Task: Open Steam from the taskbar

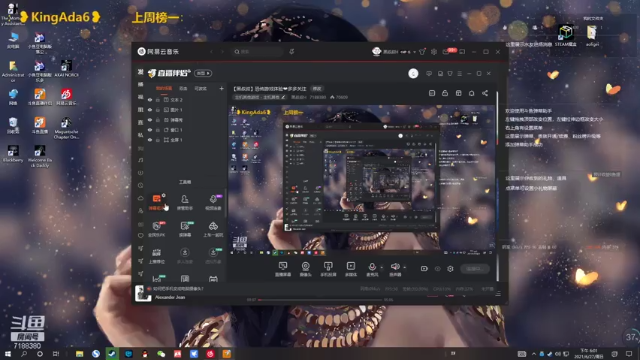Action: [112, 354]
